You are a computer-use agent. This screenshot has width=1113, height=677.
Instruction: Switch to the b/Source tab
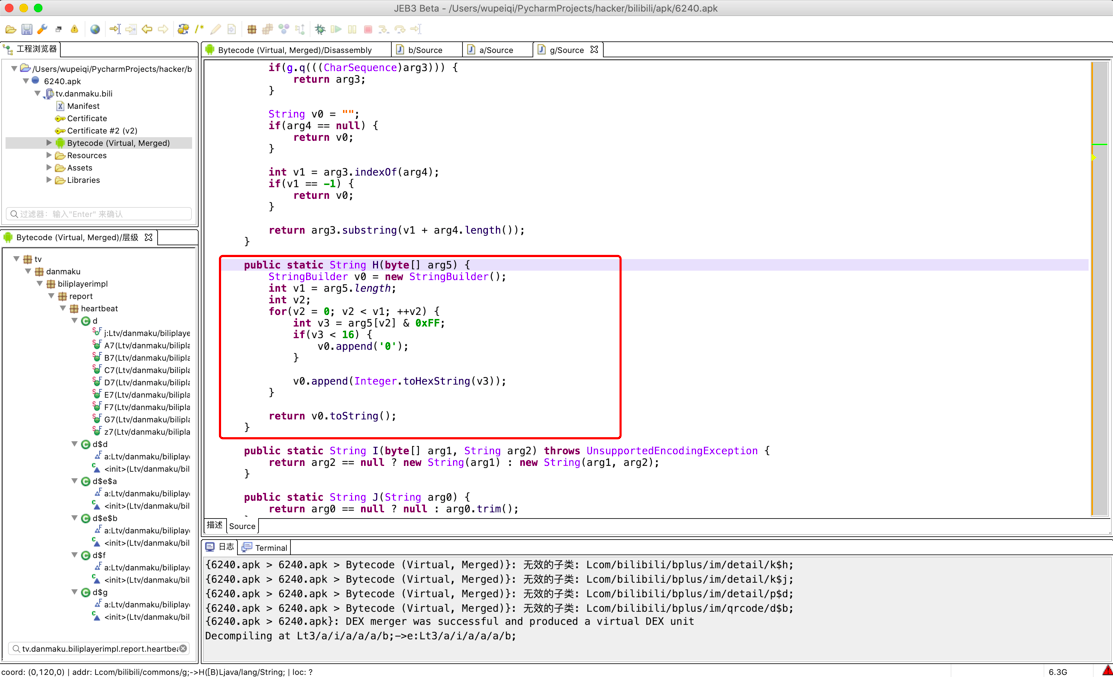[424, 50]
